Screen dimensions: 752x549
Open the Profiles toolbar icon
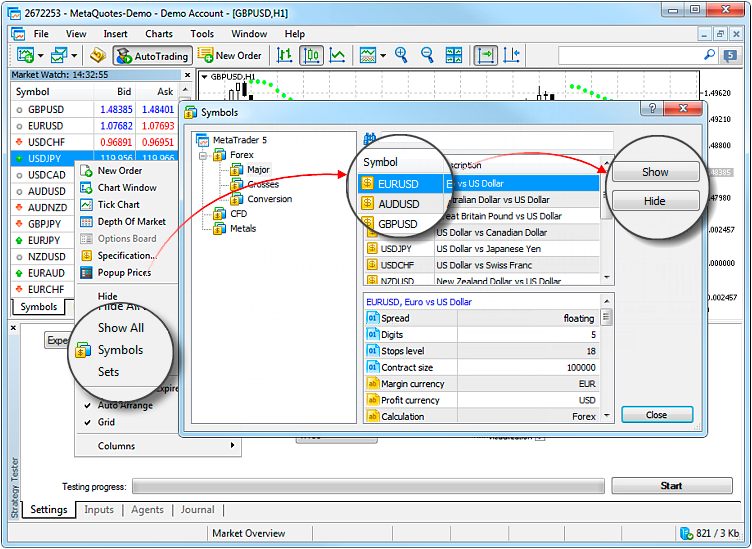tap(59, 55)
